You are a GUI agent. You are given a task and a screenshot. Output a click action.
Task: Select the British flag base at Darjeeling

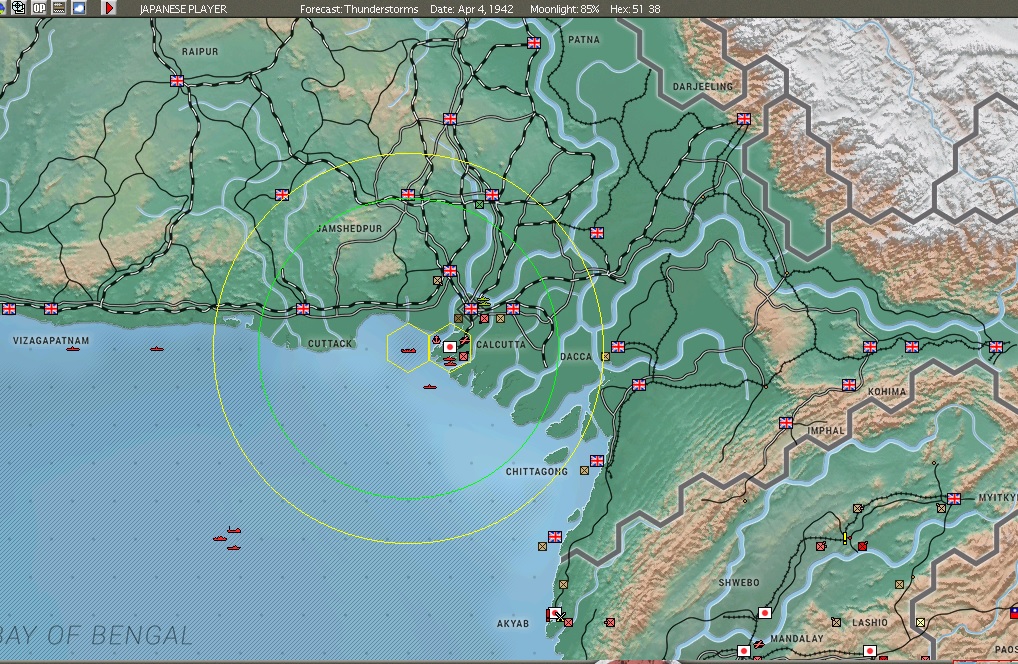pyautogui.click(x=744, y=119)
